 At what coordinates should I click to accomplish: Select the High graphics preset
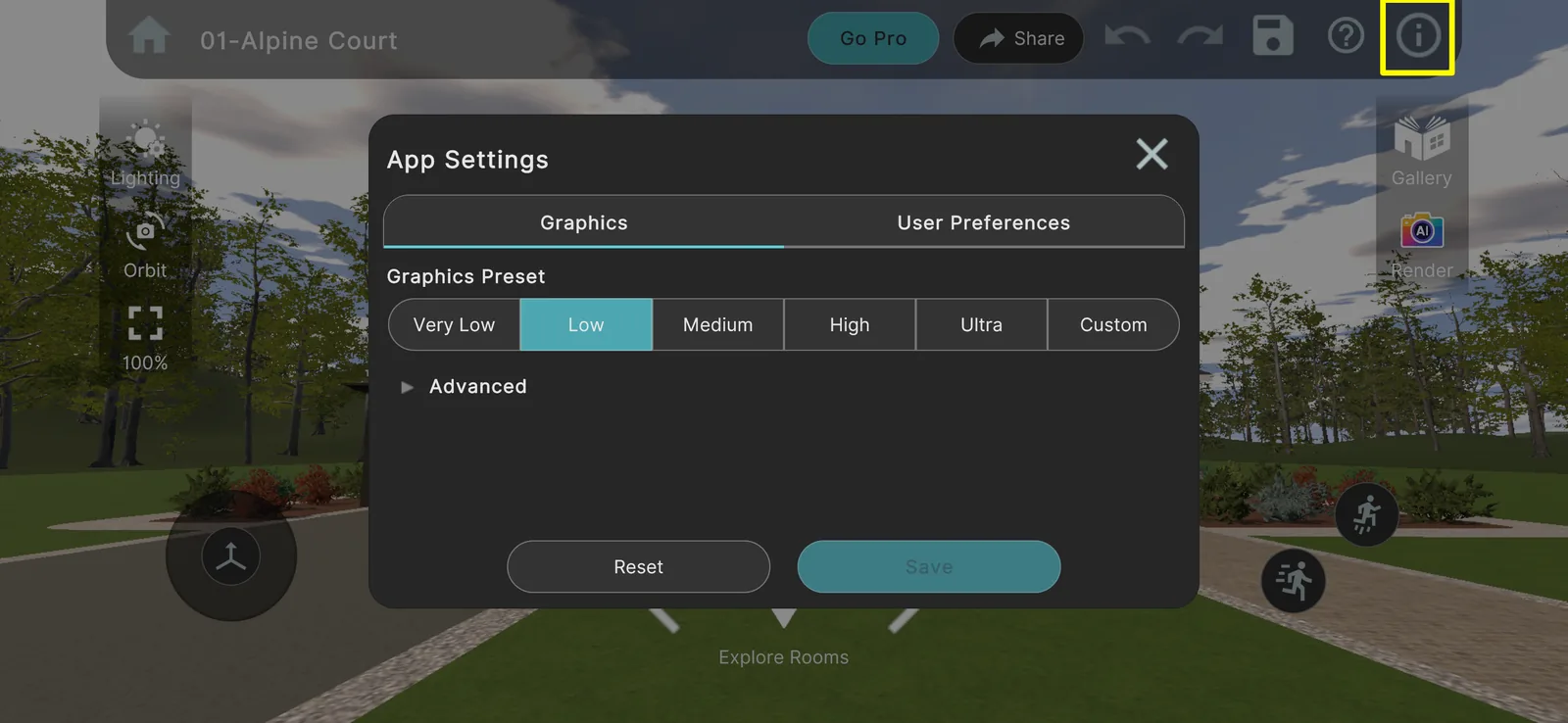click(x=850, y=324)
